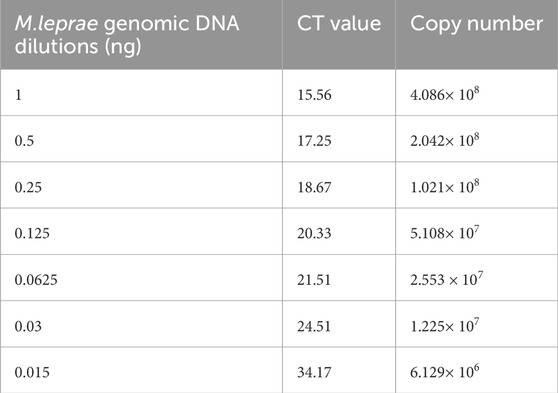Click the copy number 4.086× 10⁸
The height and width of the screenshot is (393, 558).
[445, 94]
